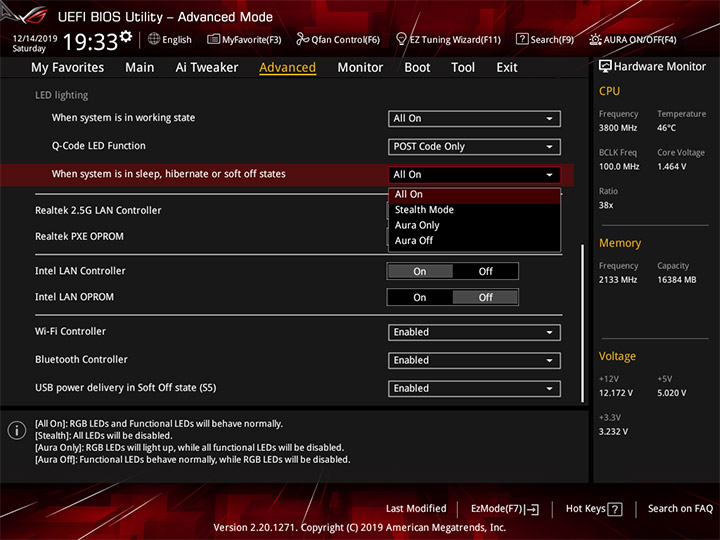Image resolution: width=720 pixels, height=540 pixels.
Task: Select Stealth Mode option
Action: (474, 210)
